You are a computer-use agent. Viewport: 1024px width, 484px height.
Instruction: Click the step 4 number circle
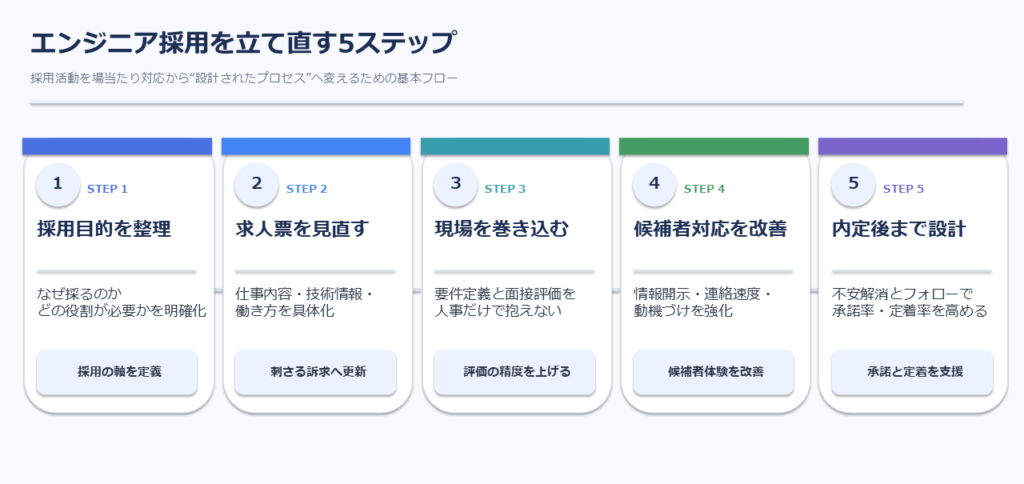pos(655,184)
